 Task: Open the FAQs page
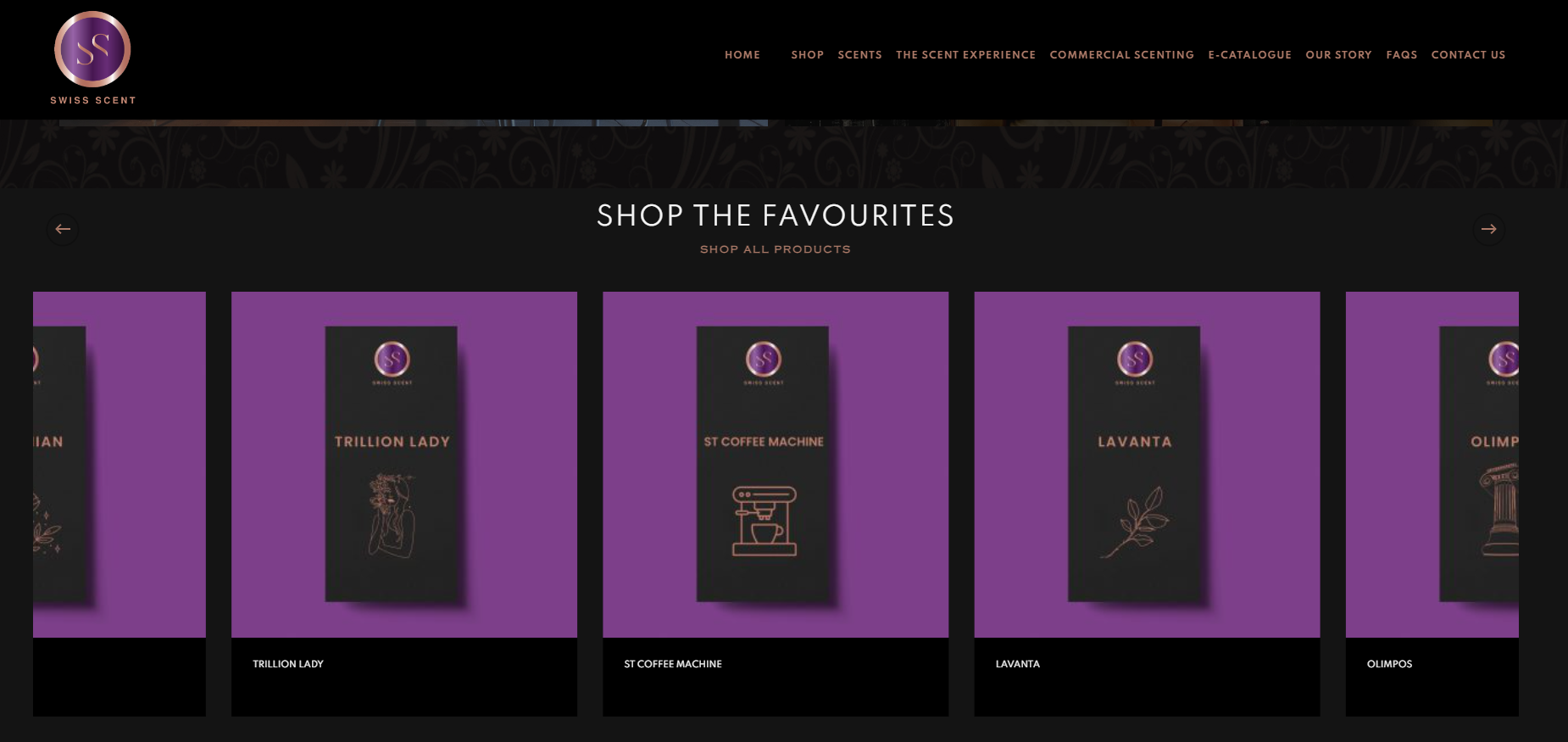pos(1401,55)
